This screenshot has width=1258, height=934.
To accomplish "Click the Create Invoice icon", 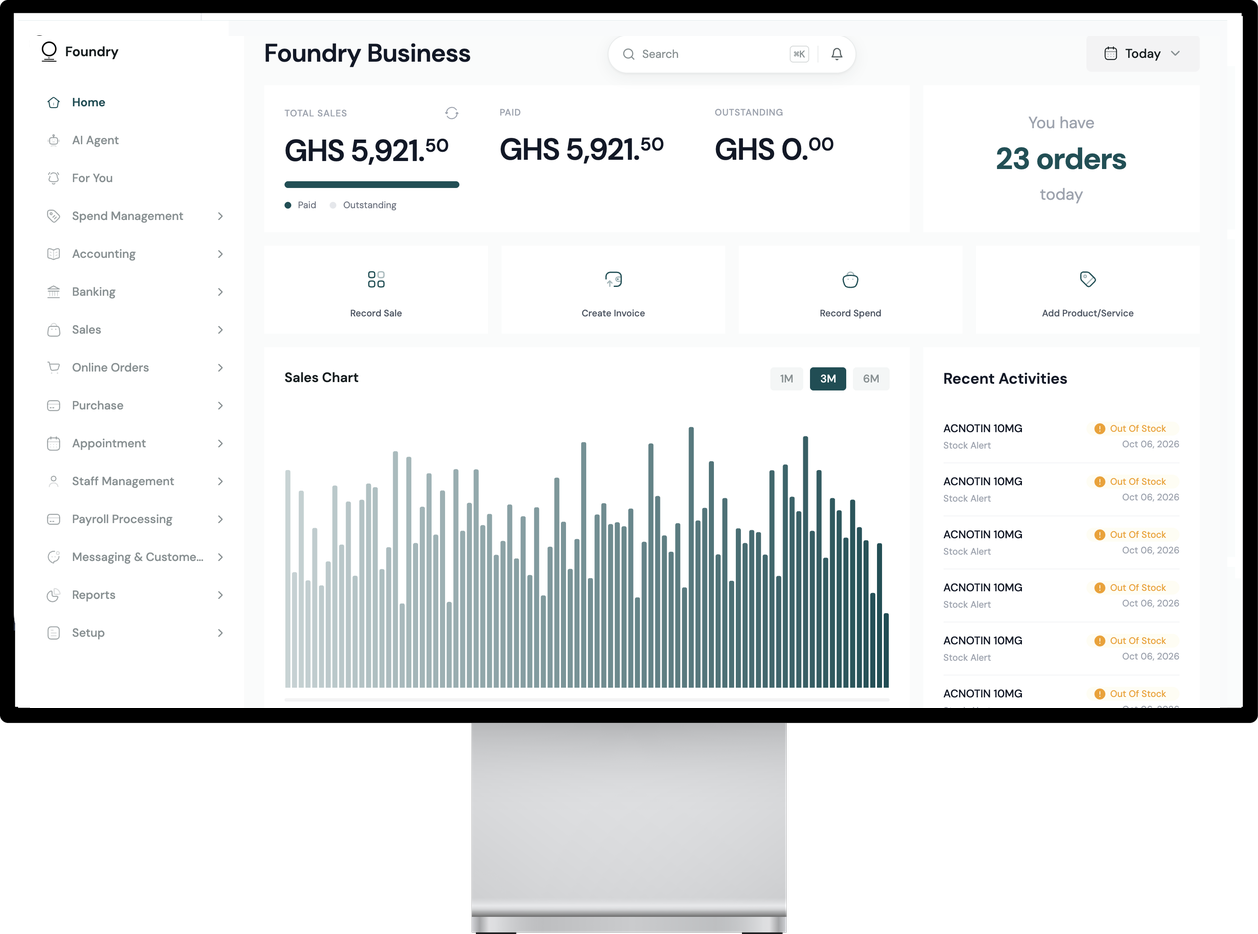I will point(614,279).
